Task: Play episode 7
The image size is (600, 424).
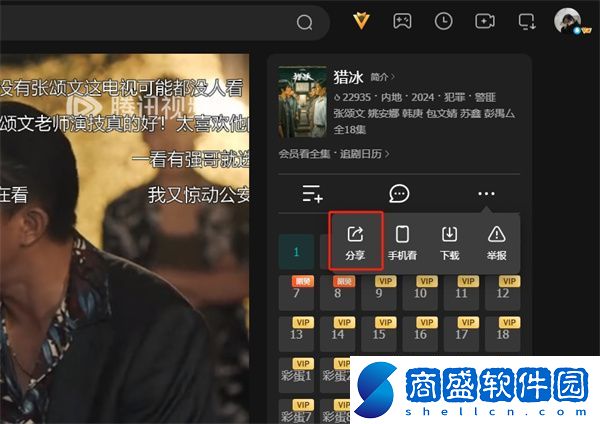Action: (297, 293)
